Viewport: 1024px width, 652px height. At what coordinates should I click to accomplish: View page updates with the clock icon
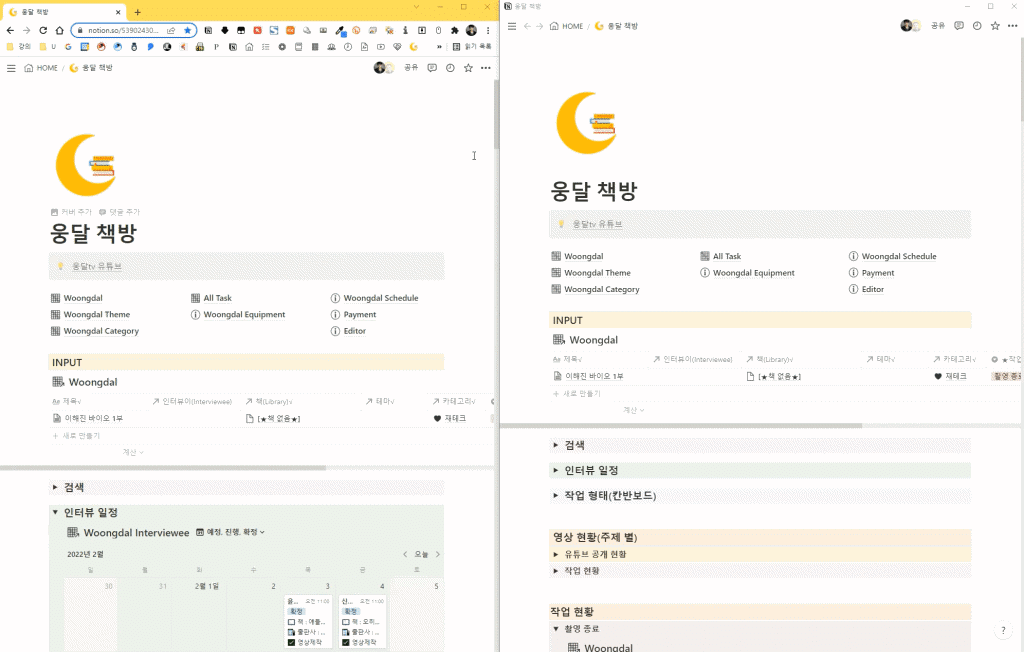tap(977, 25)
